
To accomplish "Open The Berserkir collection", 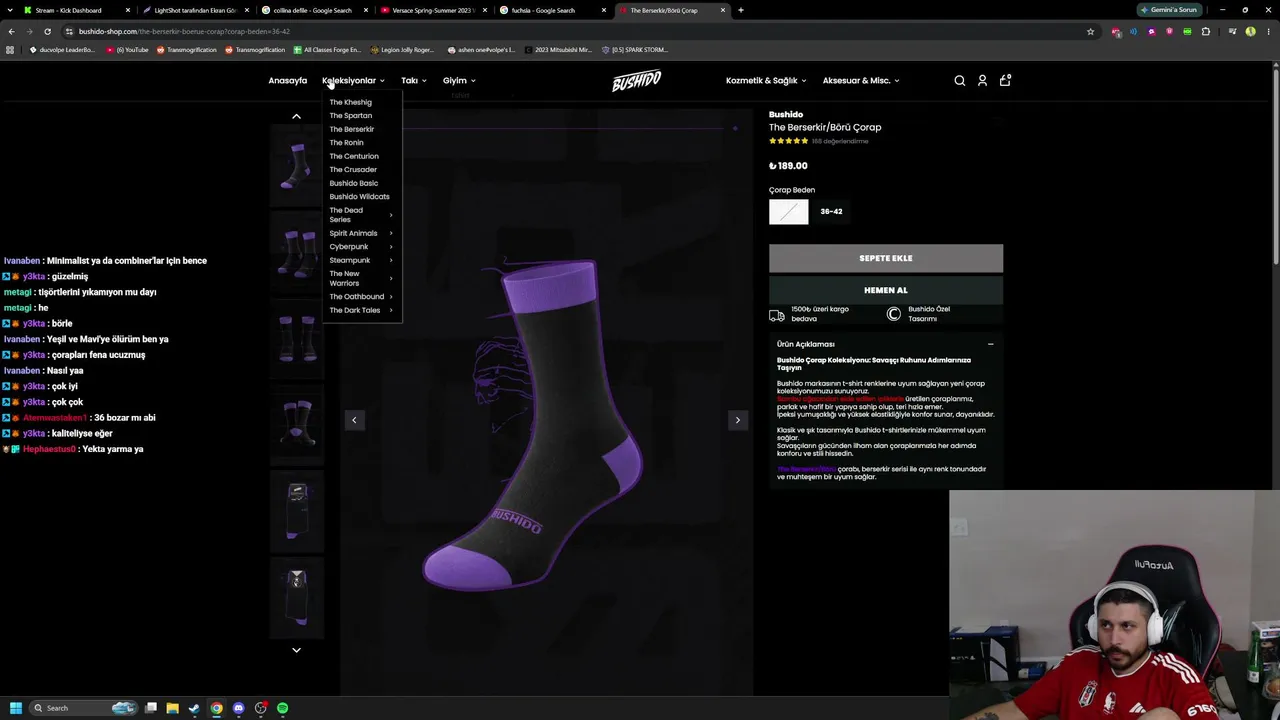I will (x=351, y=129).
